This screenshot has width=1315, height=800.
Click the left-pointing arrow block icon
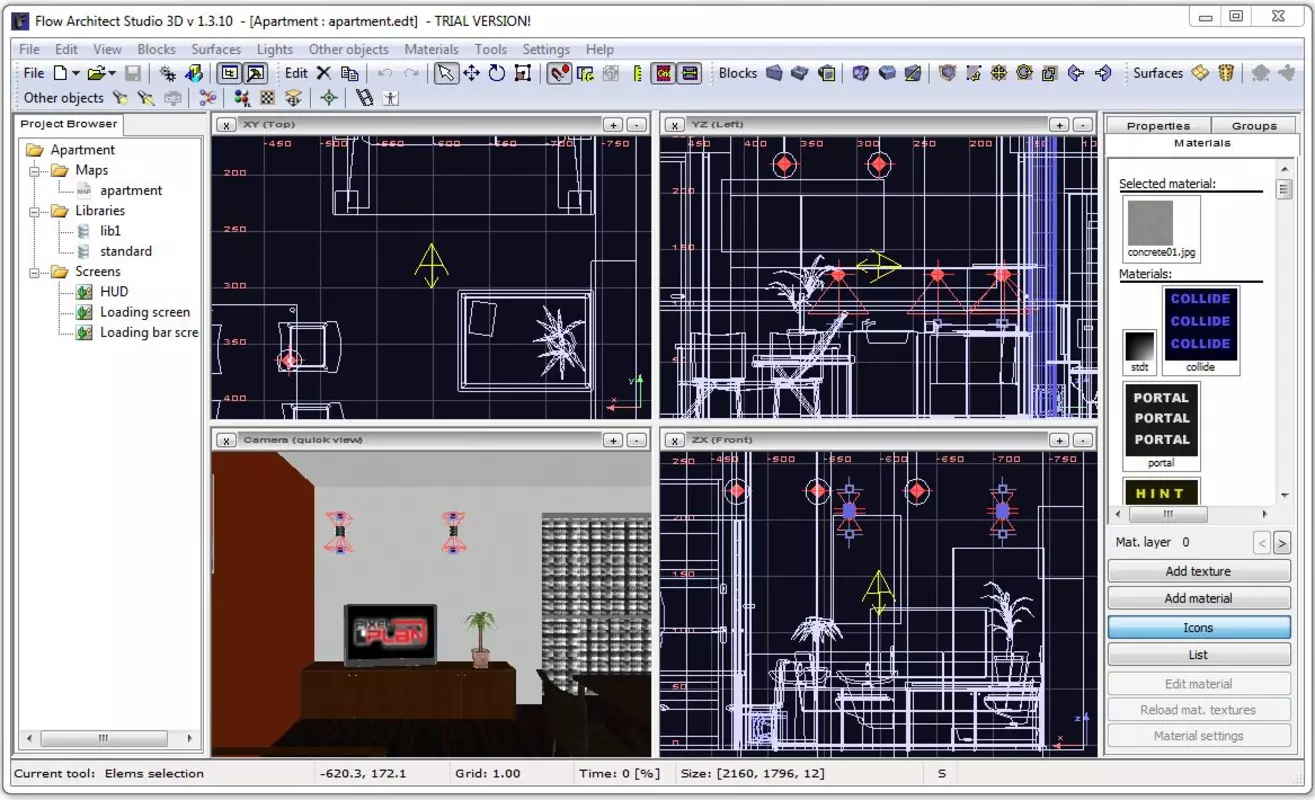[1076, 73]
